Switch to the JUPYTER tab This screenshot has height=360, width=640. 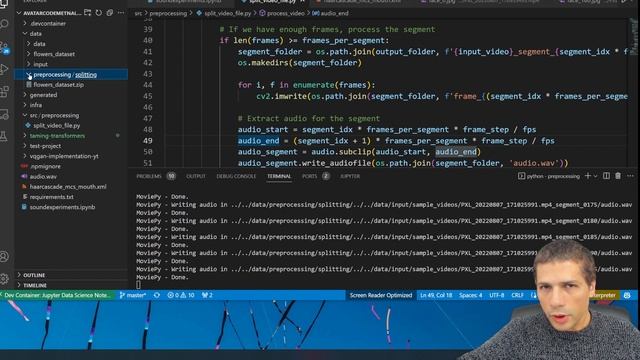tap(350, 176)
